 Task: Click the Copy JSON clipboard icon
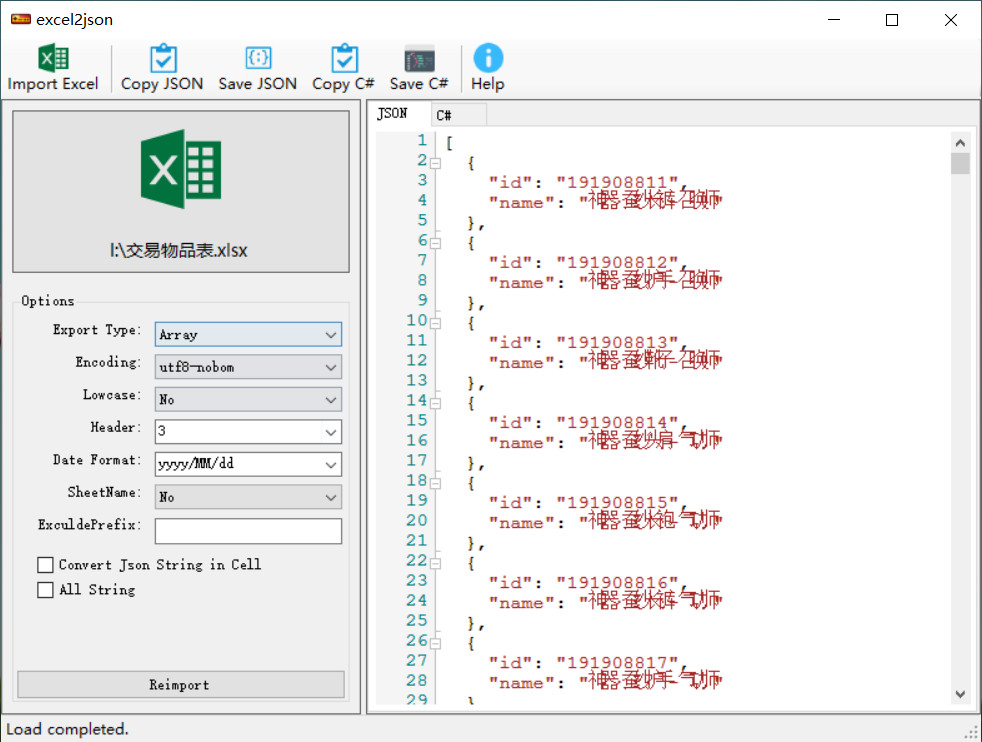pyautogui.click(x=162, y=59)
